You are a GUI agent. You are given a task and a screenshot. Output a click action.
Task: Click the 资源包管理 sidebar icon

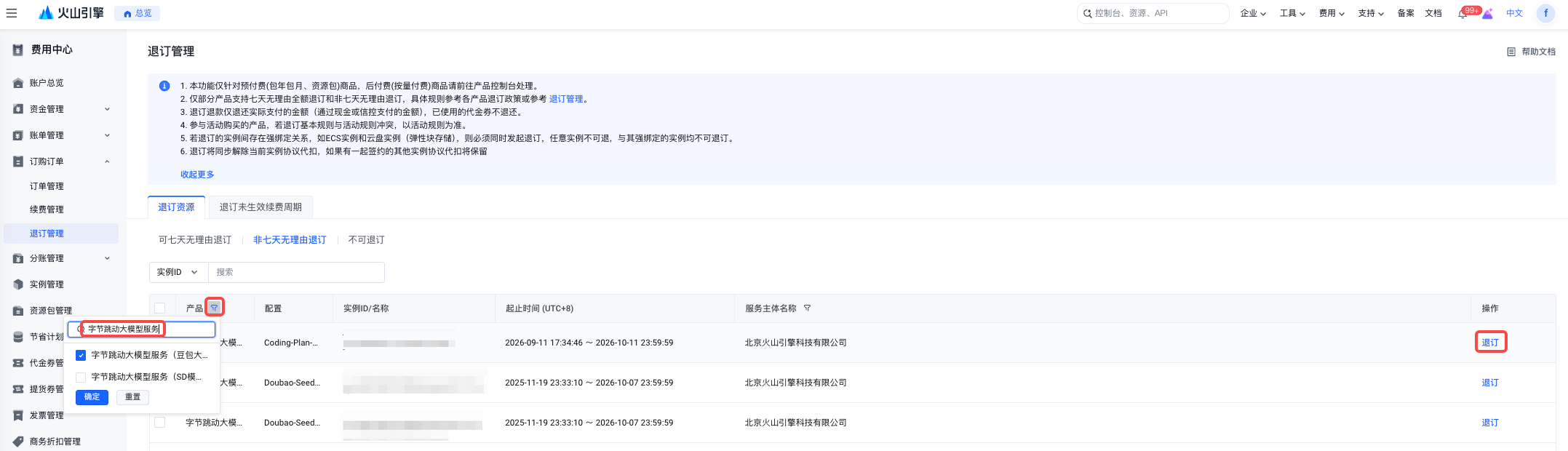[18, 311]
